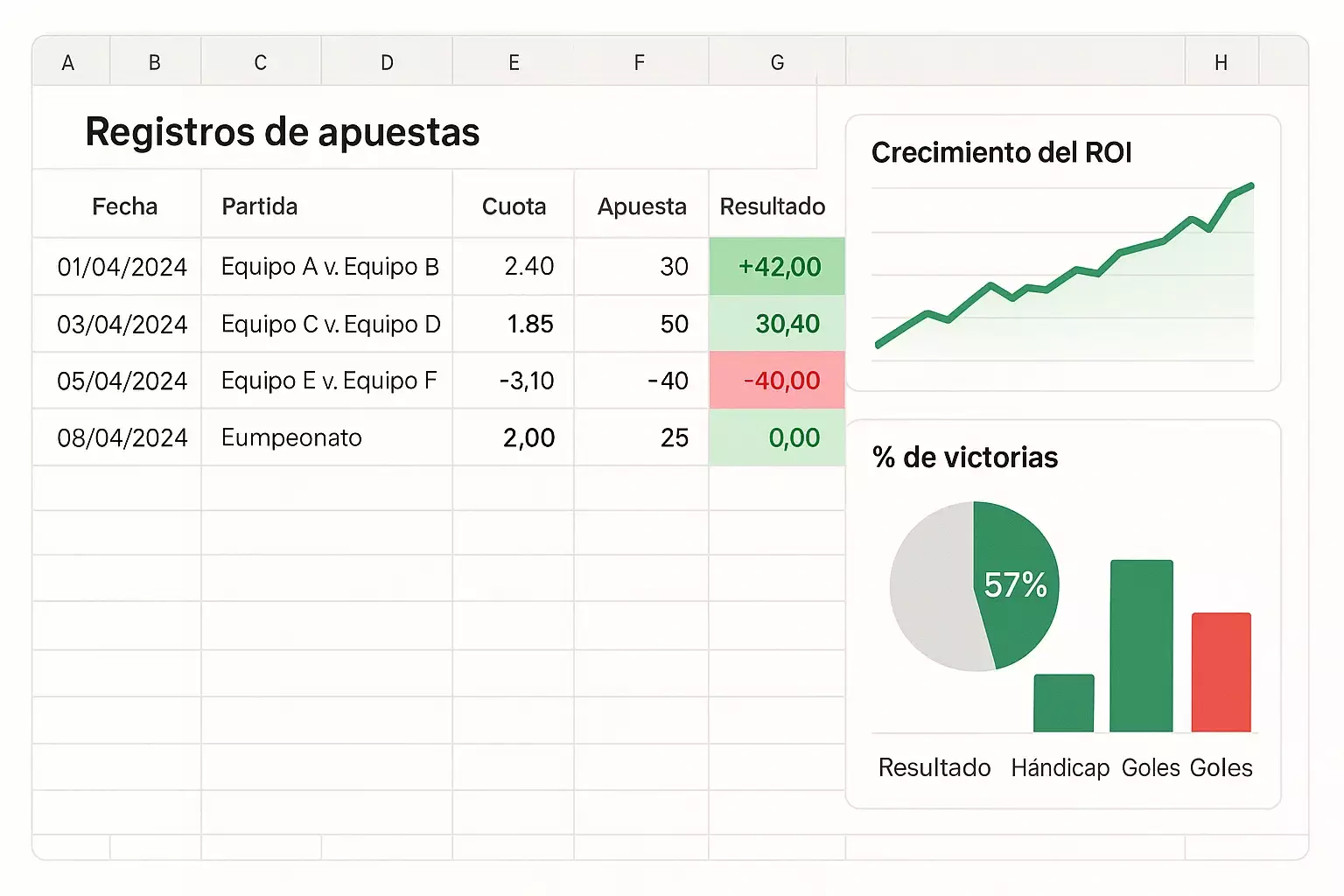Select column header H

[x=1221, y=61]
